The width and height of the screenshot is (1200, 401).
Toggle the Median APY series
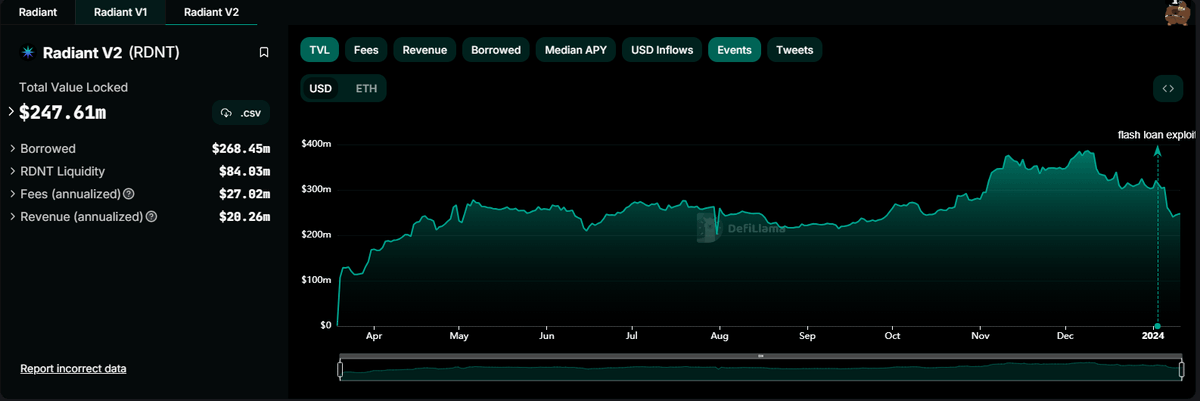coord(575,49)
